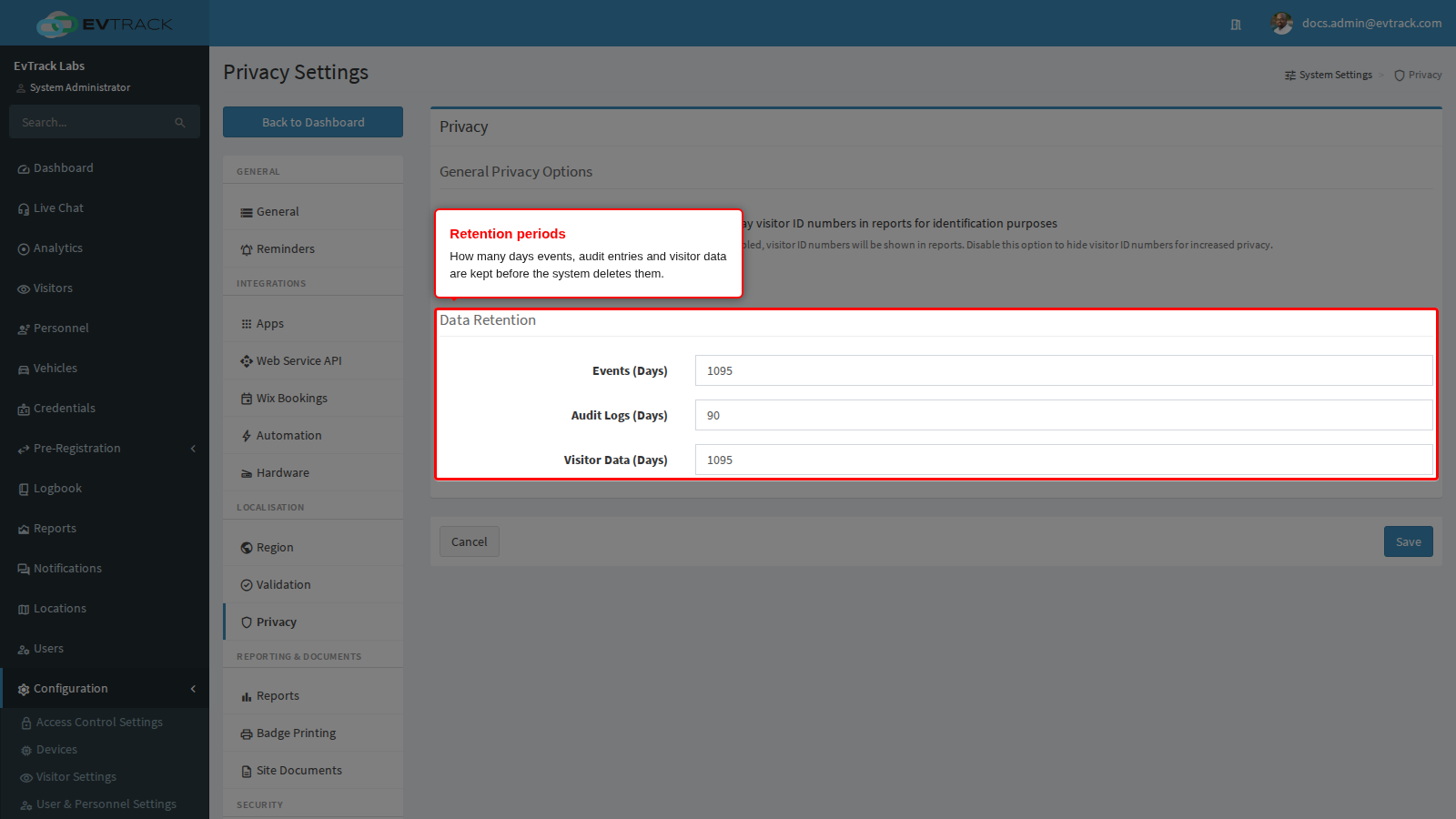Screen dimensions: 1456x819
Task: Open Visitor Settings submenu item
Action: click(105, 777)
